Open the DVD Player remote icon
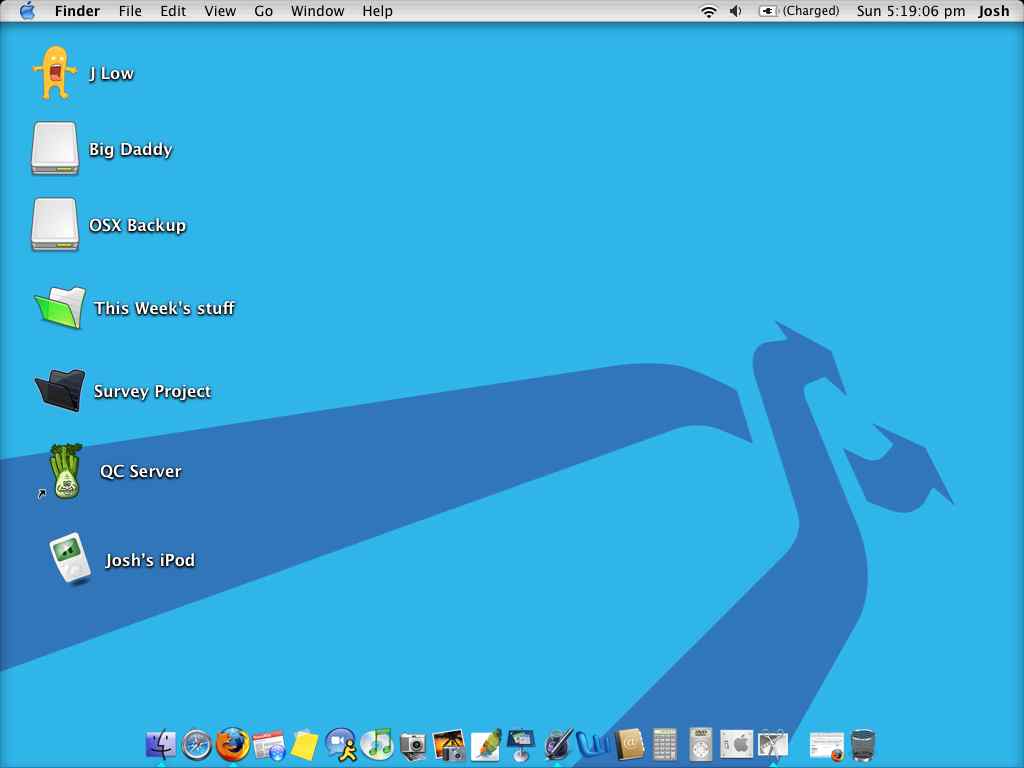Viewport: 1024px width, 768px height. point(701,744)
